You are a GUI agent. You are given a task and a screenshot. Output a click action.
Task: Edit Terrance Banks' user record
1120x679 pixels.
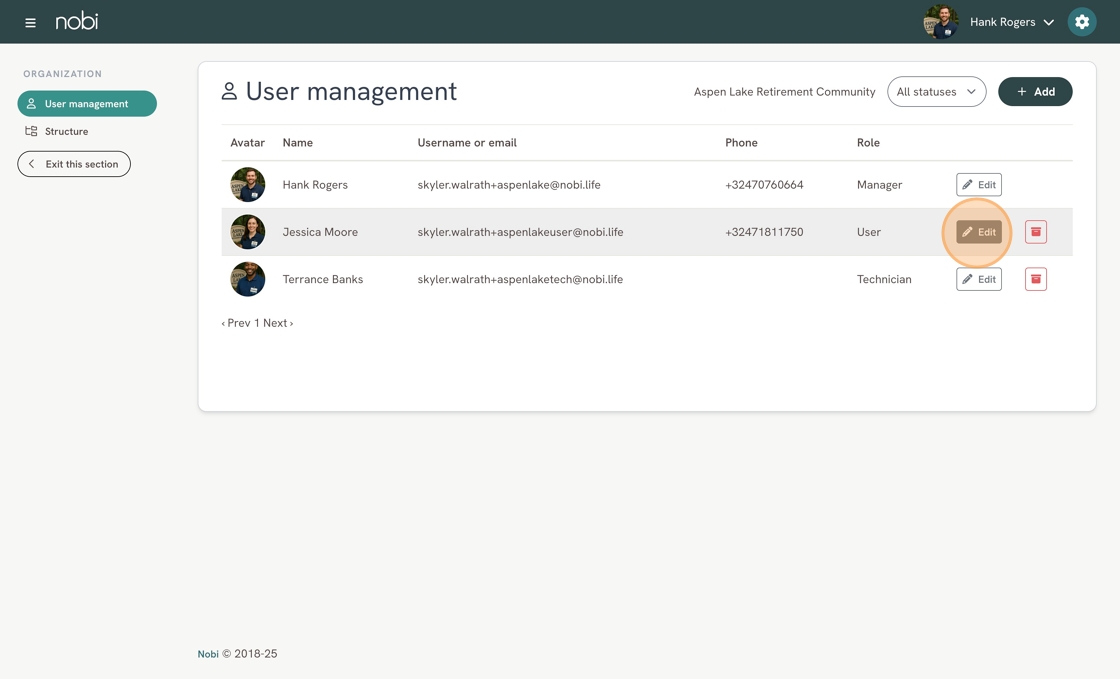pyautogui.click(x=978, y=279)
